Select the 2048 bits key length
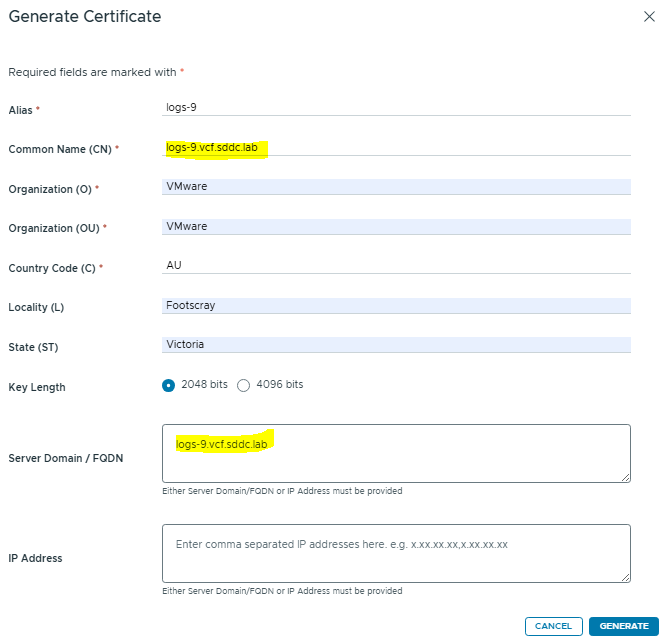Image resolution: width=672 pixels, height=643 pixels. [x=168, y=385]
